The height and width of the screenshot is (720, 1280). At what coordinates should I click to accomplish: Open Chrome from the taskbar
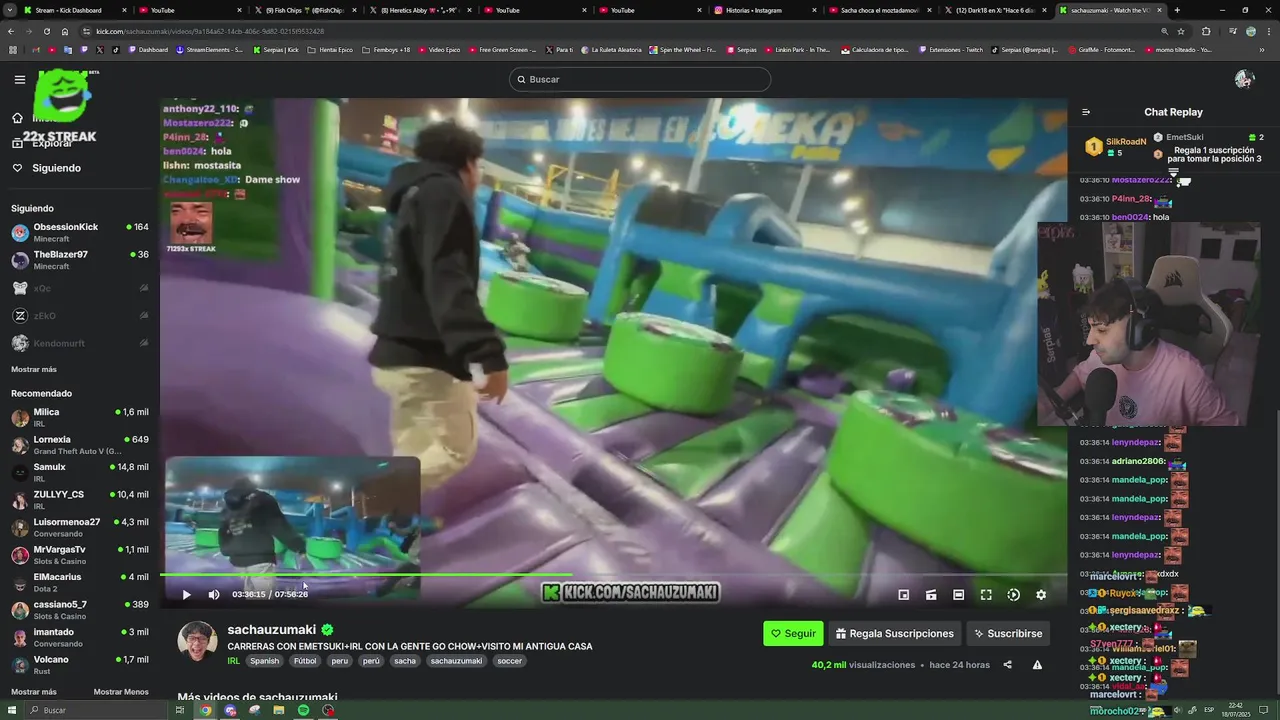pyautogui.click(x=205, y=710)
